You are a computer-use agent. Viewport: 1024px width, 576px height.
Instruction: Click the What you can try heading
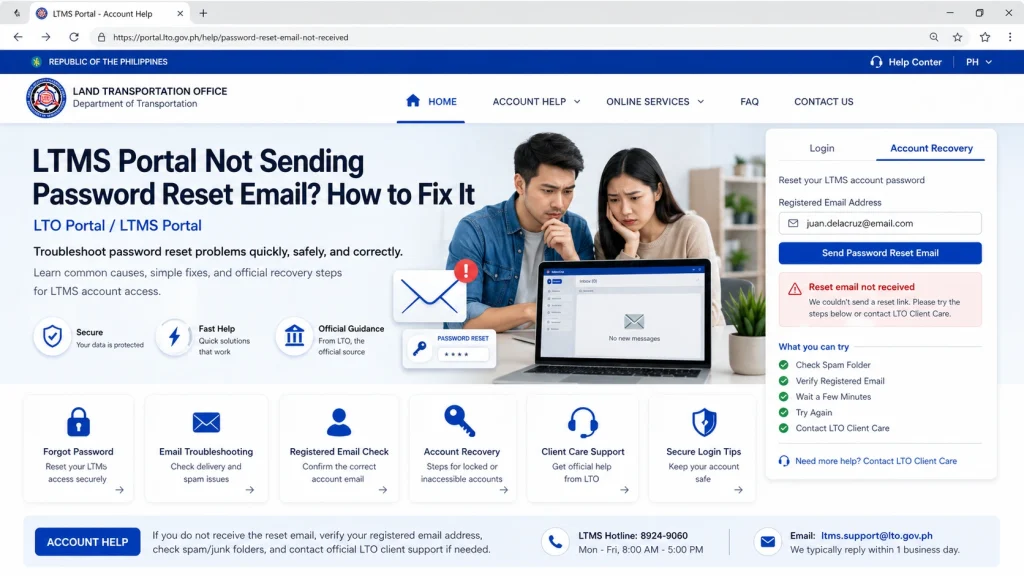tap(814, 347)
